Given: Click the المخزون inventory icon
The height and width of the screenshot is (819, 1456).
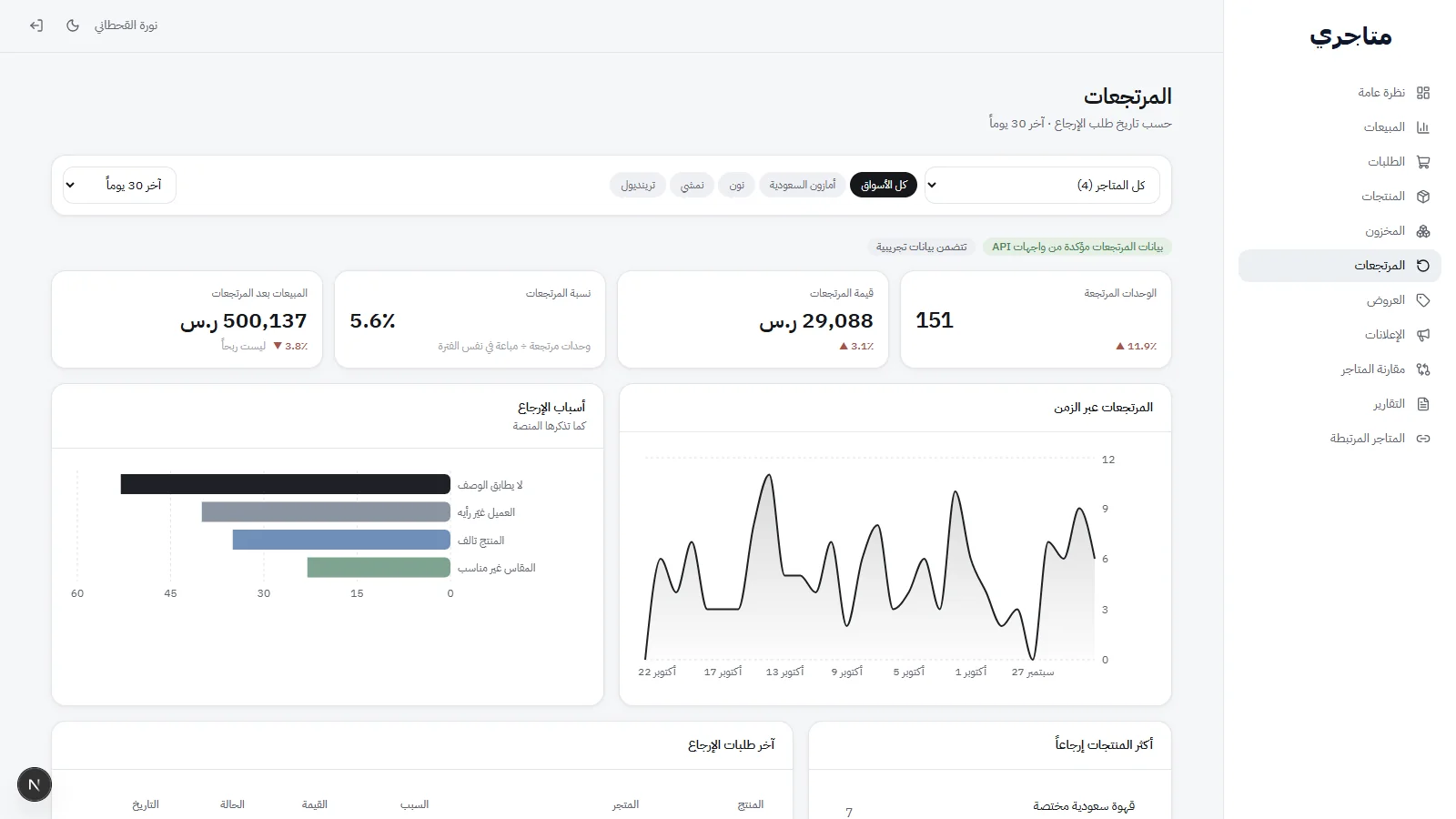Looking at the screenshot, I should click(1423, 231).
